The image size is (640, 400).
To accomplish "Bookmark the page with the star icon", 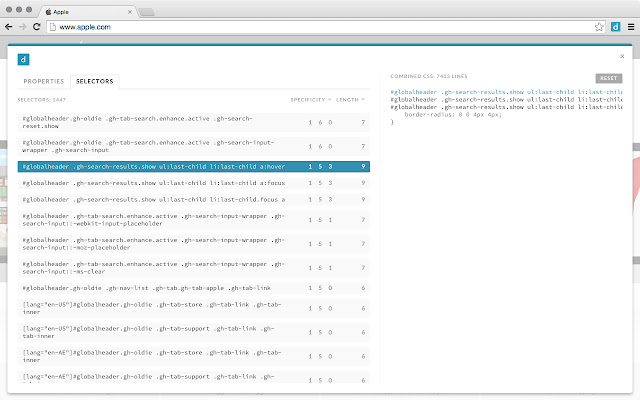I will 600,27.
